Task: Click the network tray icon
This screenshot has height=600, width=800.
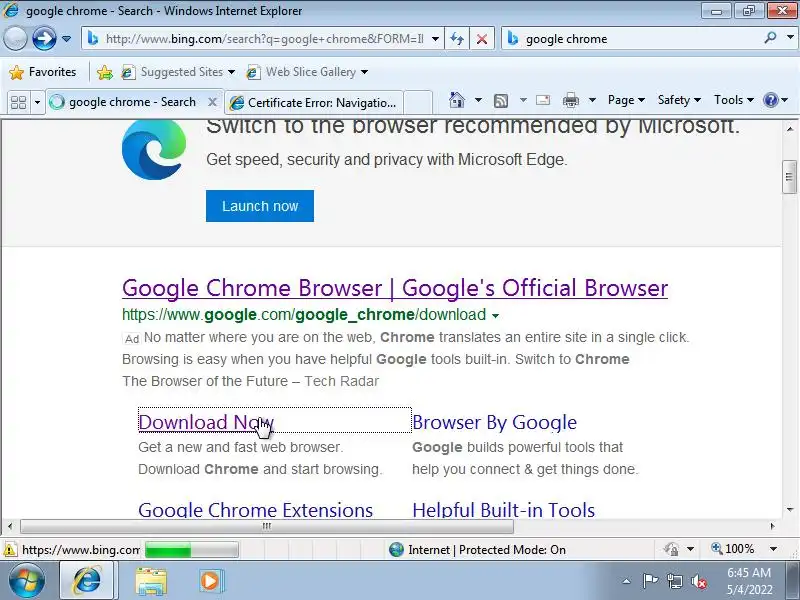Action: [674, 581]
